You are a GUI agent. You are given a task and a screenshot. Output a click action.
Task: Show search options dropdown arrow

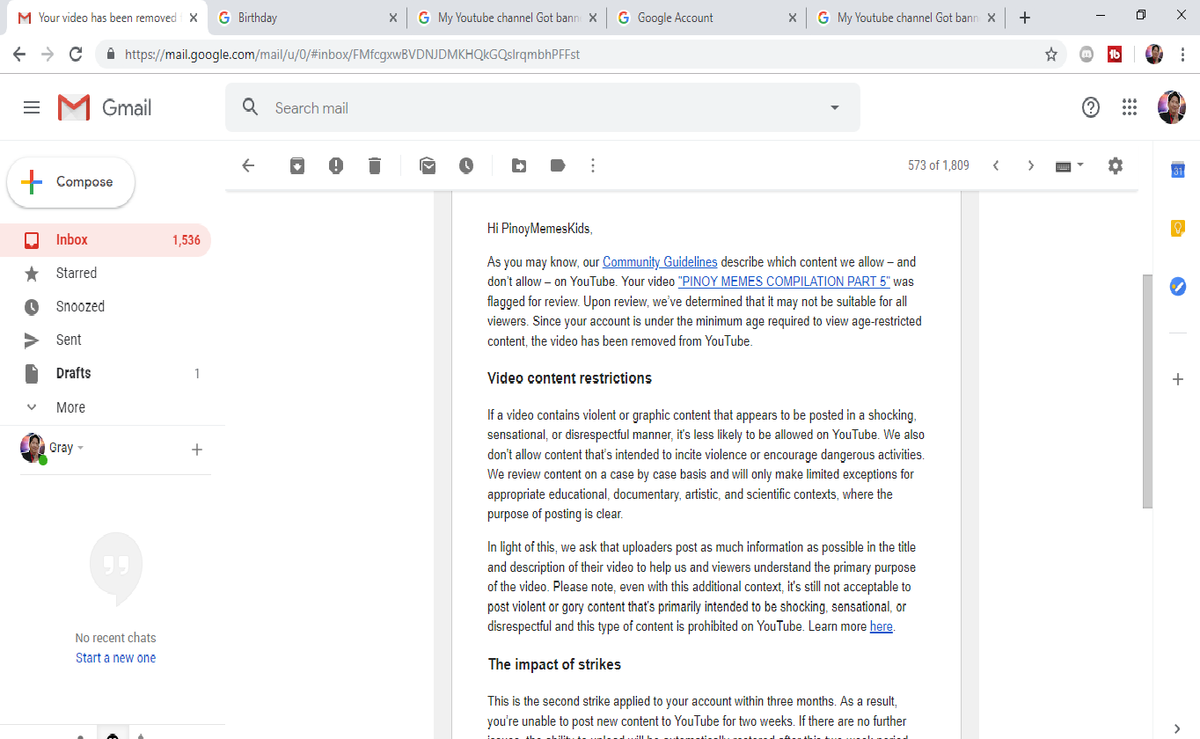pyautogui.click(x=835, y=108)
